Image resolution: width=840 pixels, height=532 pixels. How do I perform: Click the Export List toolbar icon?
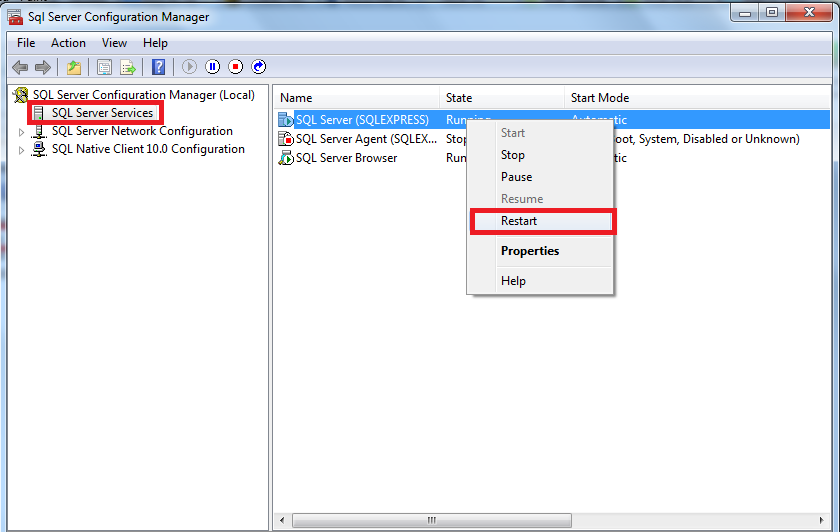[x=128, y=67]
